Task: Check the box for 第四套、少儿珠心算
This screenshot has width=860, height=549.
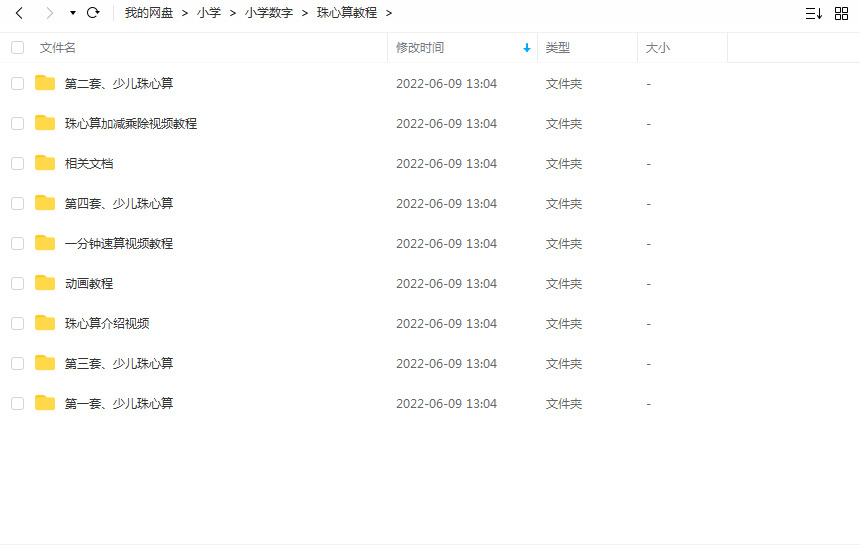Action: [x=18, y=203]
